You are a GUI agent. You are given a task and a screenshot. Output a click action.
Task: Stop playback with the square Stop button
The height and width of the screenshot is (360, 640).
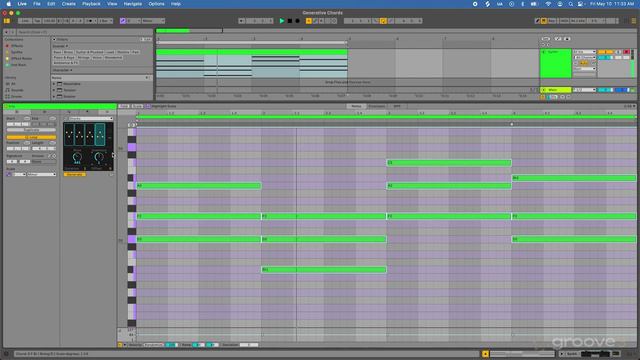coord(290,21)
